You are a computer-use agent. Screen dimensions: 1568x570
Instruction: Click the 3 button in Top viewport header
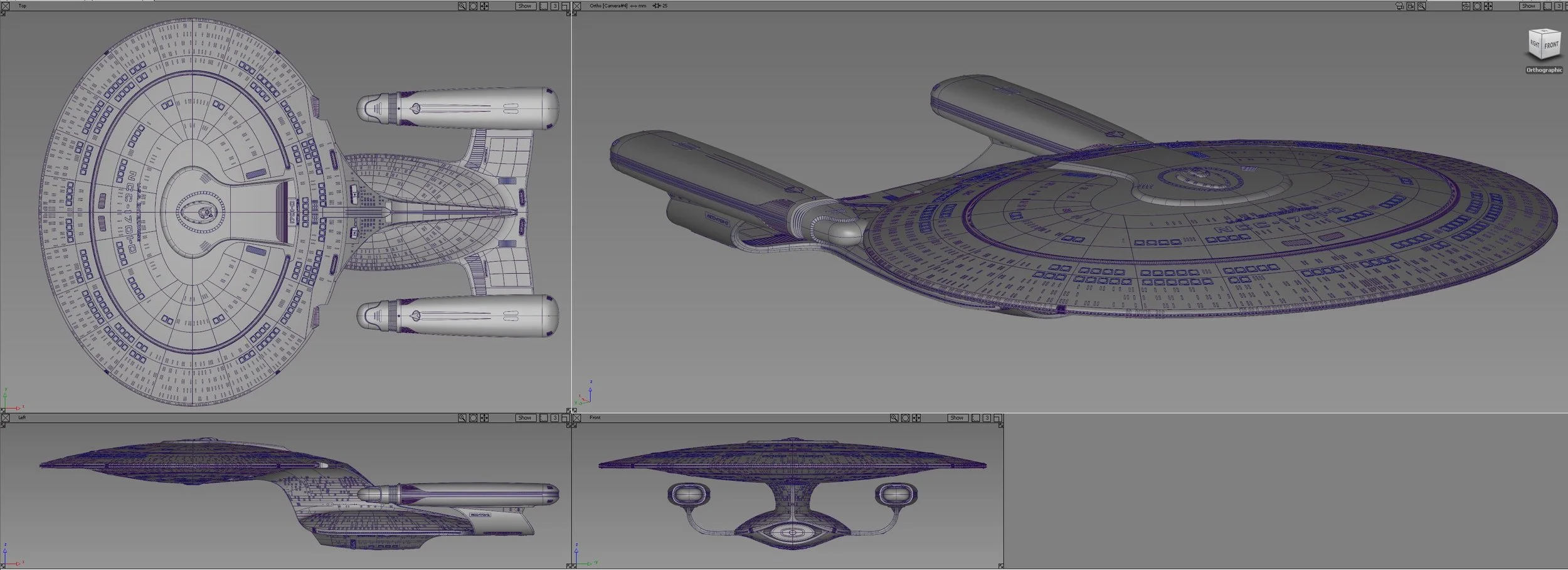[x=554, y=6]
